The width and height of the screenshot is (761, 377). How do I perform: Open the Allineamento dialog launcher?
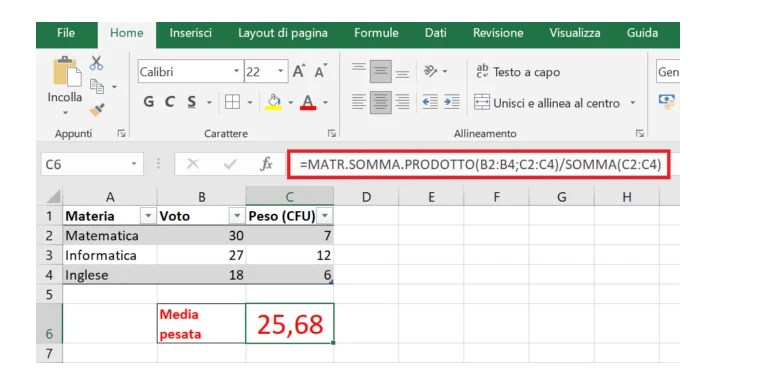pos(640,133)
